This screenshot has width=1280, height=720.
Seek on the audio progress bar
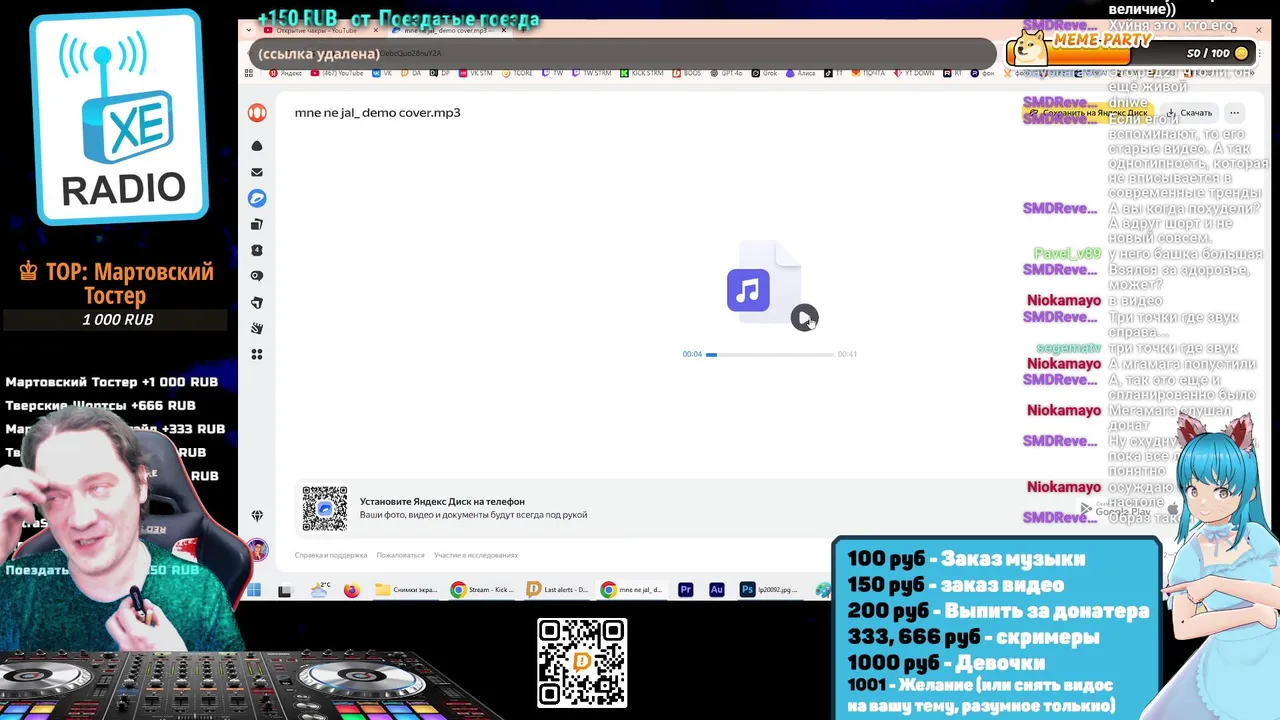pyautogui.click(x=770, y=354)
